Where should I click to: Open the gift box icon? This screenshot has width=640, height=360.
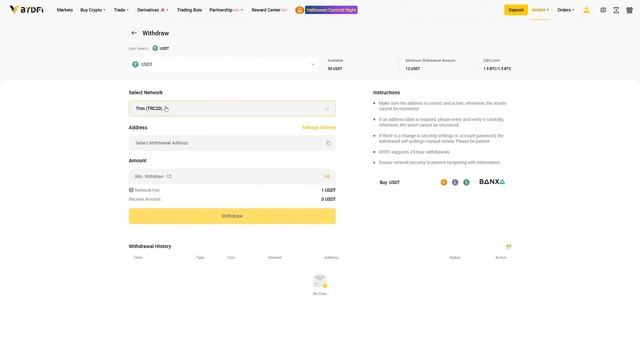629,10
